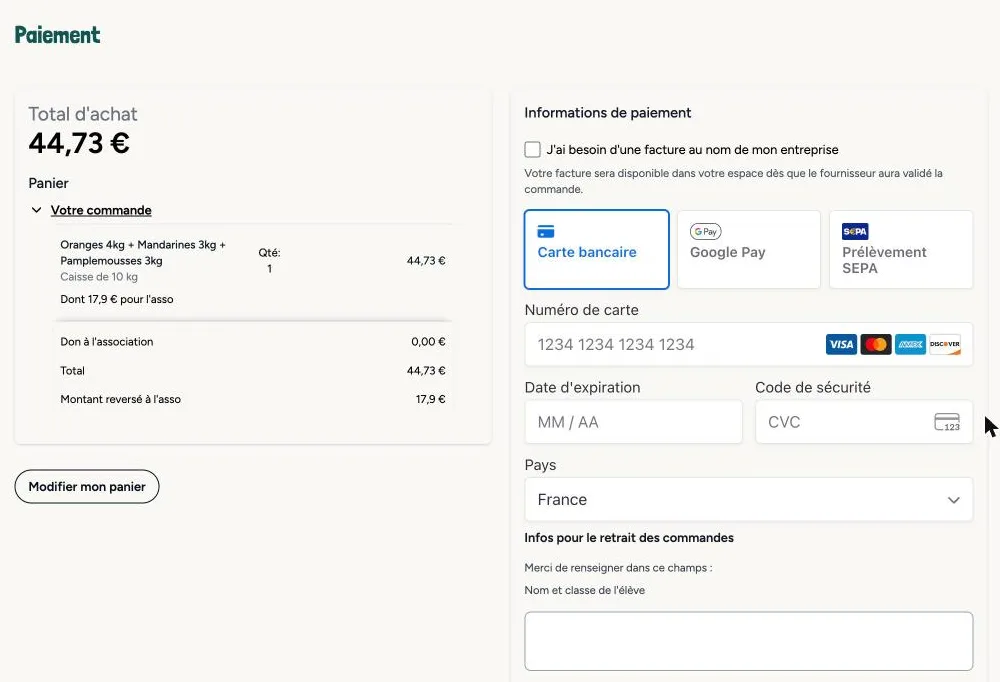Click the Mastercard logo
Viewport: 1000px width, 682px height.
point(876,345)
